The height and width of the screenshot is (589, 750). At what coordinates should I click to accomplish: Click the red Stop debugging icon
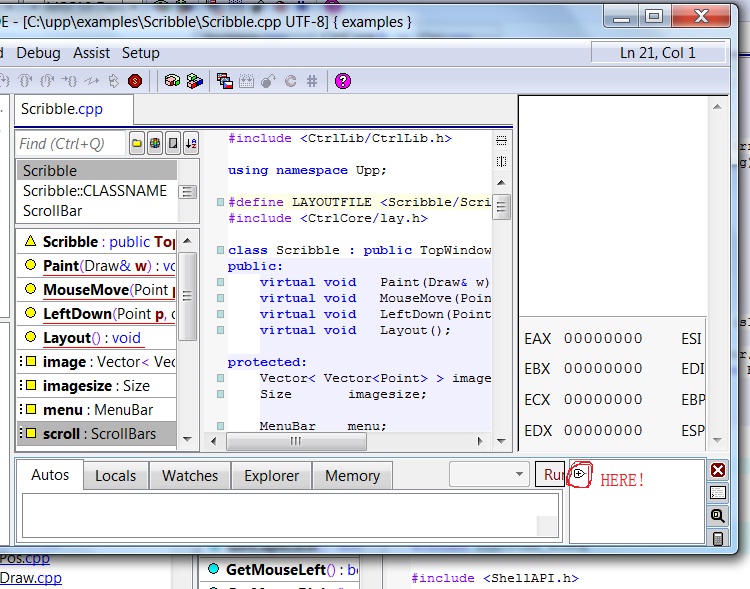click(134, 81)
